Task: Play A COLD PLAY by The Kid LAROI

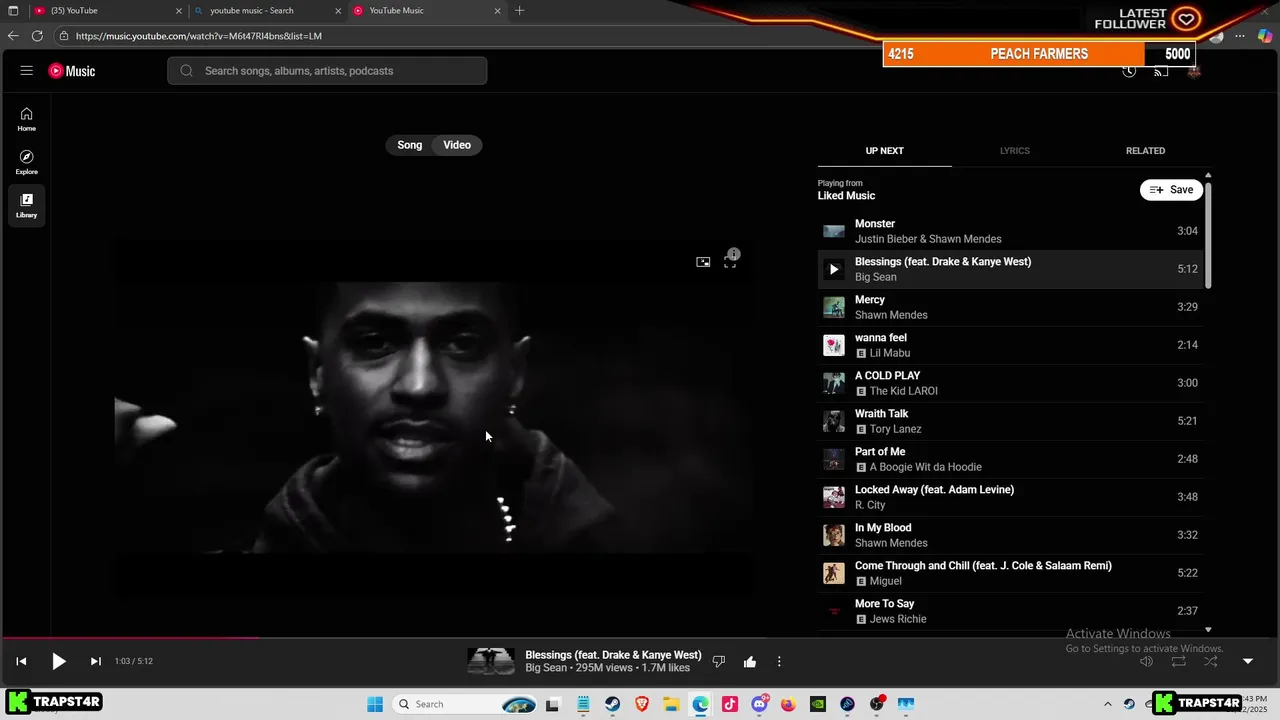Action: coord(1011,383)
